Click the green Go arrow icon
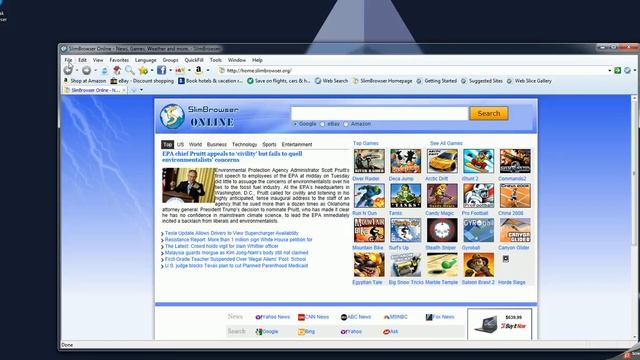This screenshot has height=360, width=640. click(x=618, y=71)
